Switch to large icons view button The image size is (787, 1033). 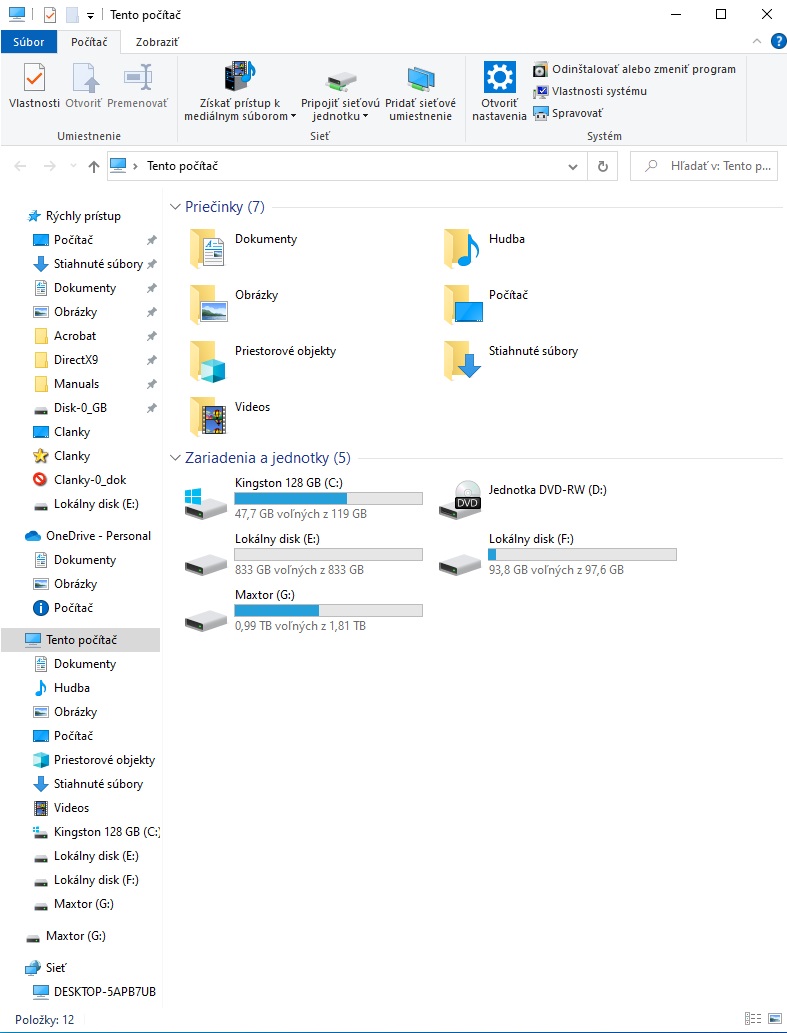(x=774, y=1019)
